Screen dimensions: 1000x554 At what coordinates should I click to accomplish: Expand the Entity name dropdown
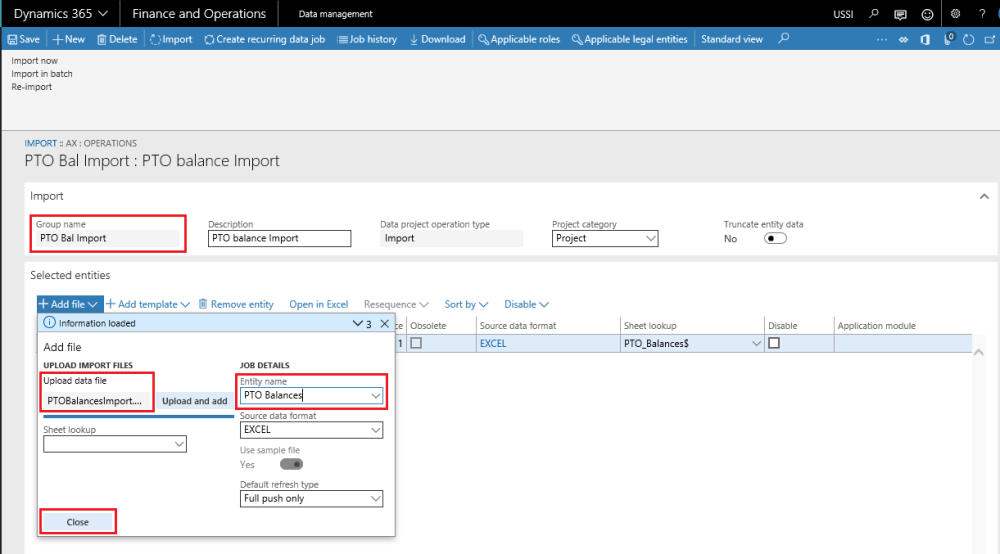click(x=375, y=395)
